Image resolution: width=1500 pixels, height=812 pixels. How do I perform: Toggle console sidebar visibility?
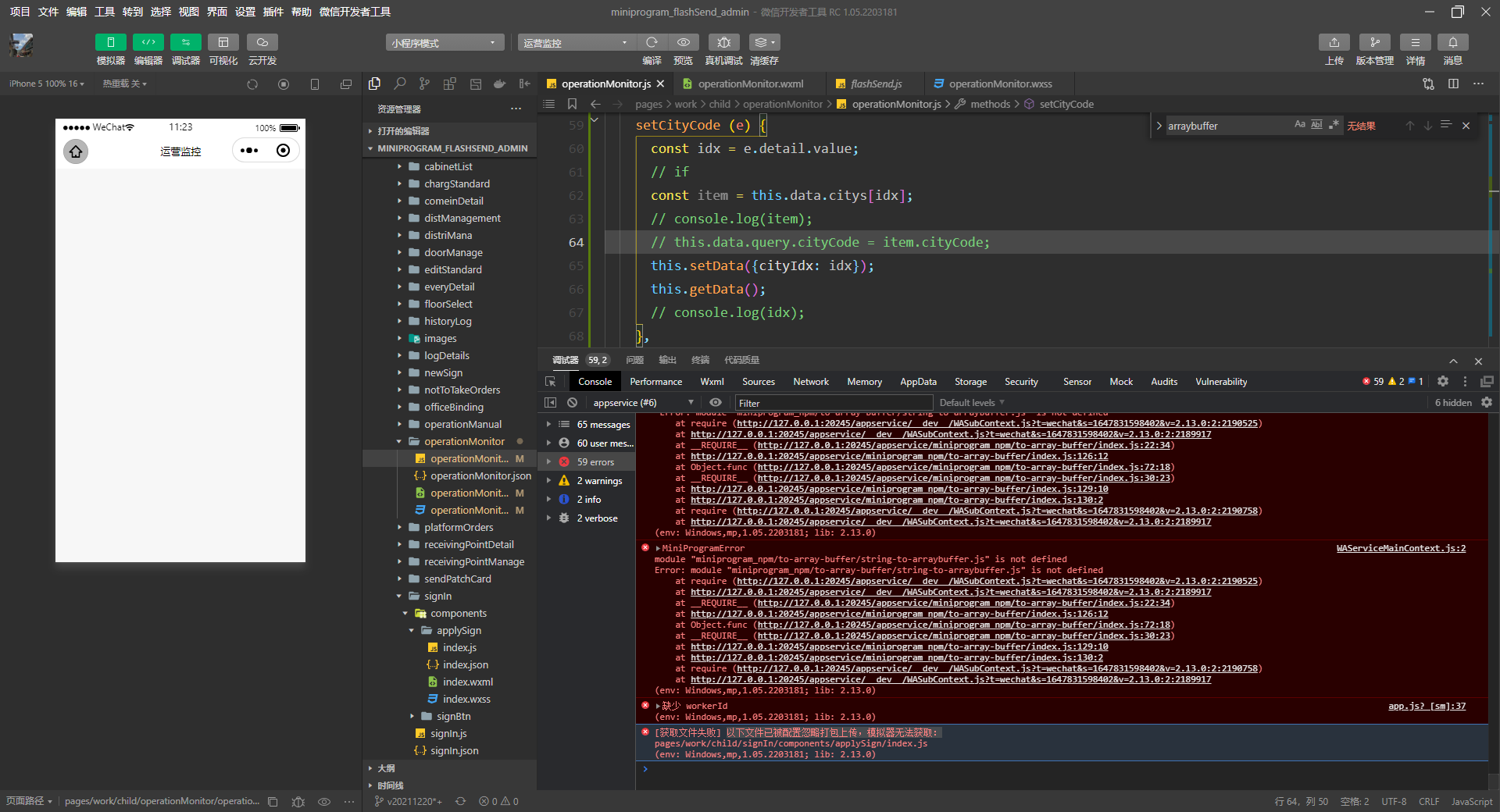pyautogui.click(x=551, y=403)
